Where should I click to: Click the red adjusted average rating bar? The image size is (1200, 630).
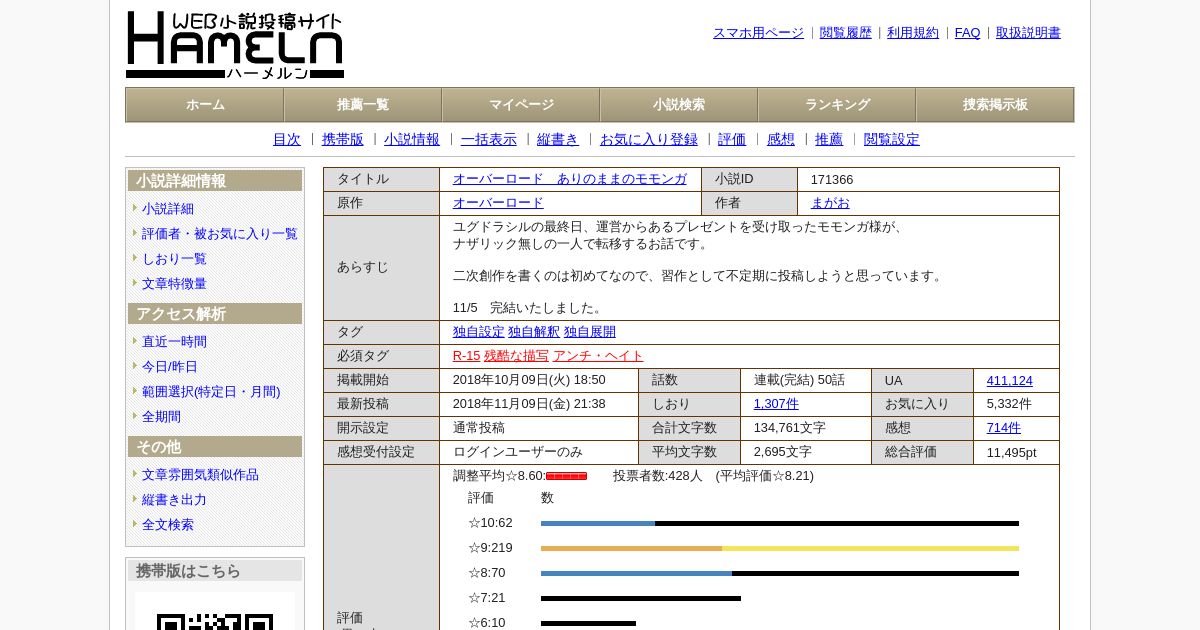point(567,476)
